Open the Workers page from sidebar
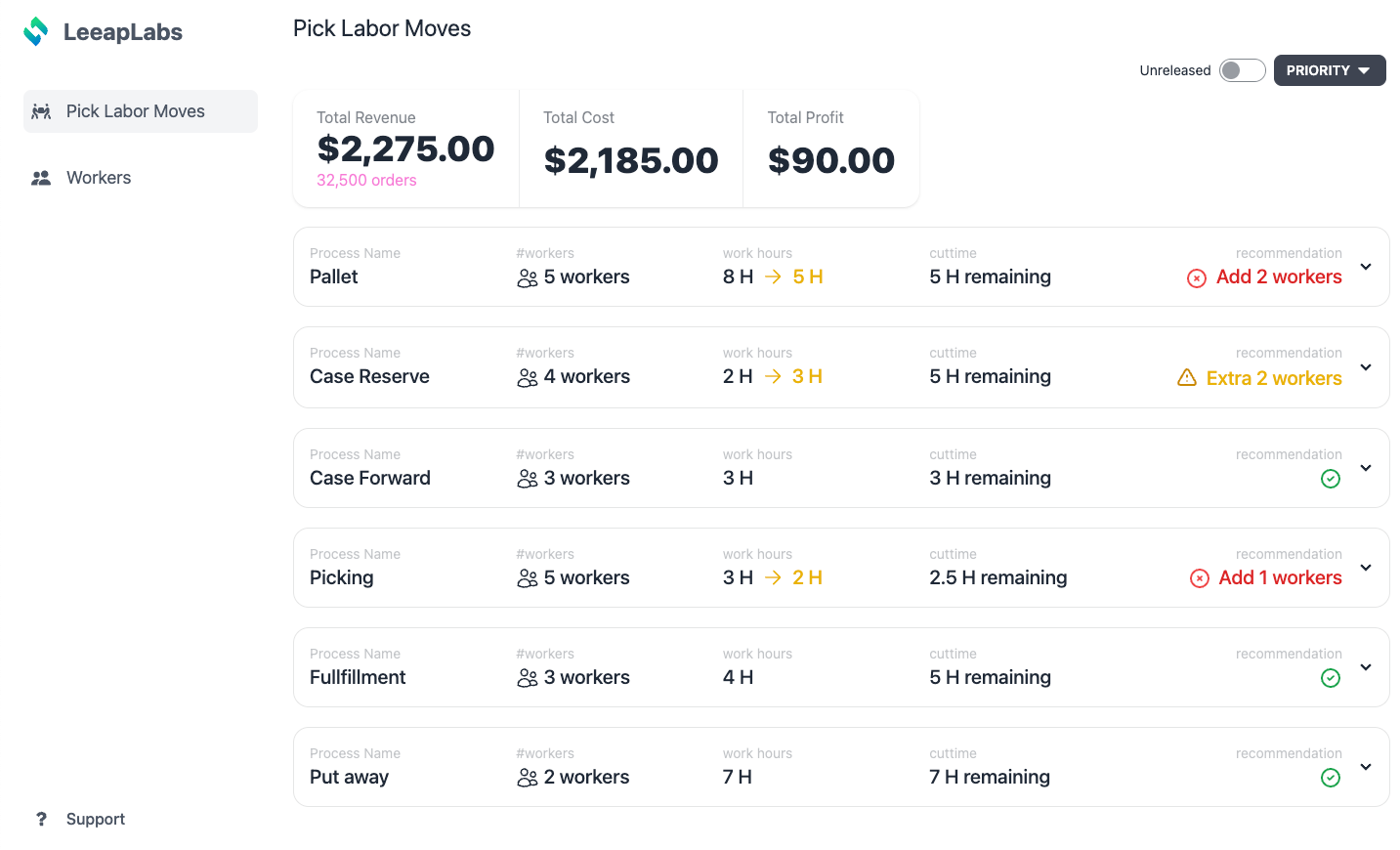 [99, 178]
